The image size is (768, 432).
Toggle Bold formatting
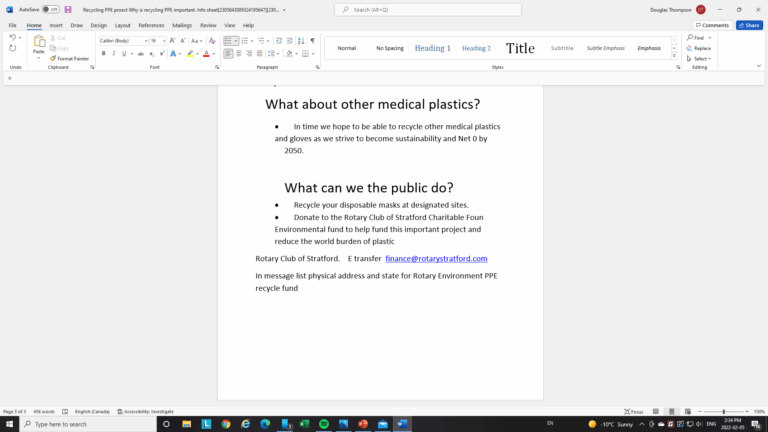coord(103,54)
